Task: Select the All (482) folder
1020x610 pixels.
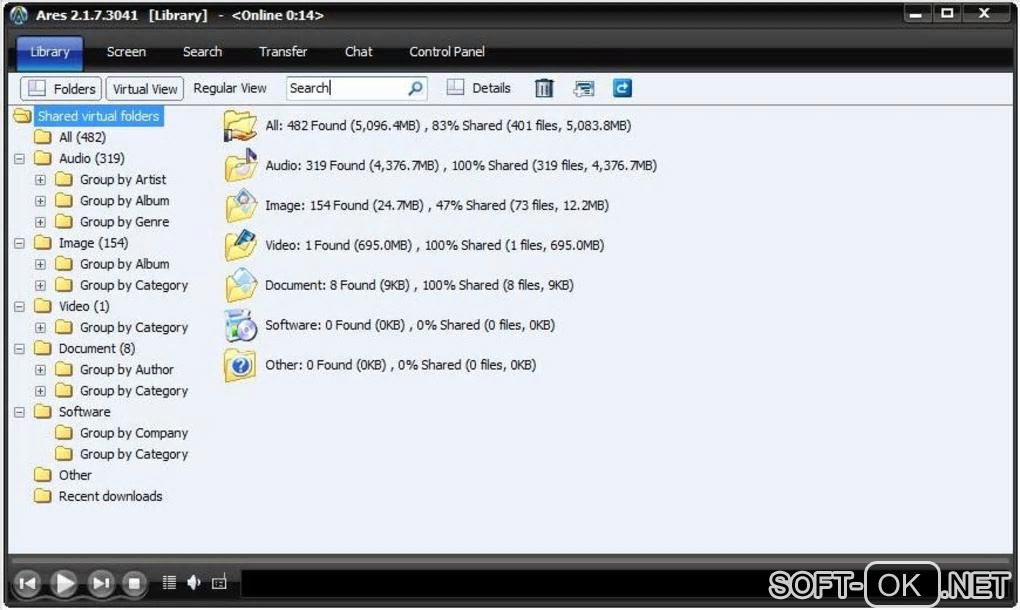Action: pos(82,137)
